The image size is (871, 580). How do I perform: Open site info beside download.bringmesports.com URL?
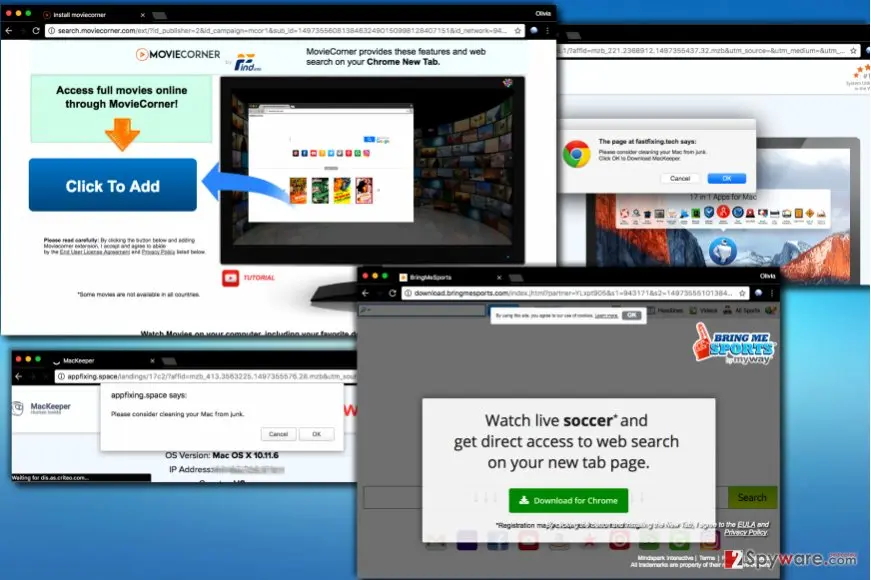(408, 293)
